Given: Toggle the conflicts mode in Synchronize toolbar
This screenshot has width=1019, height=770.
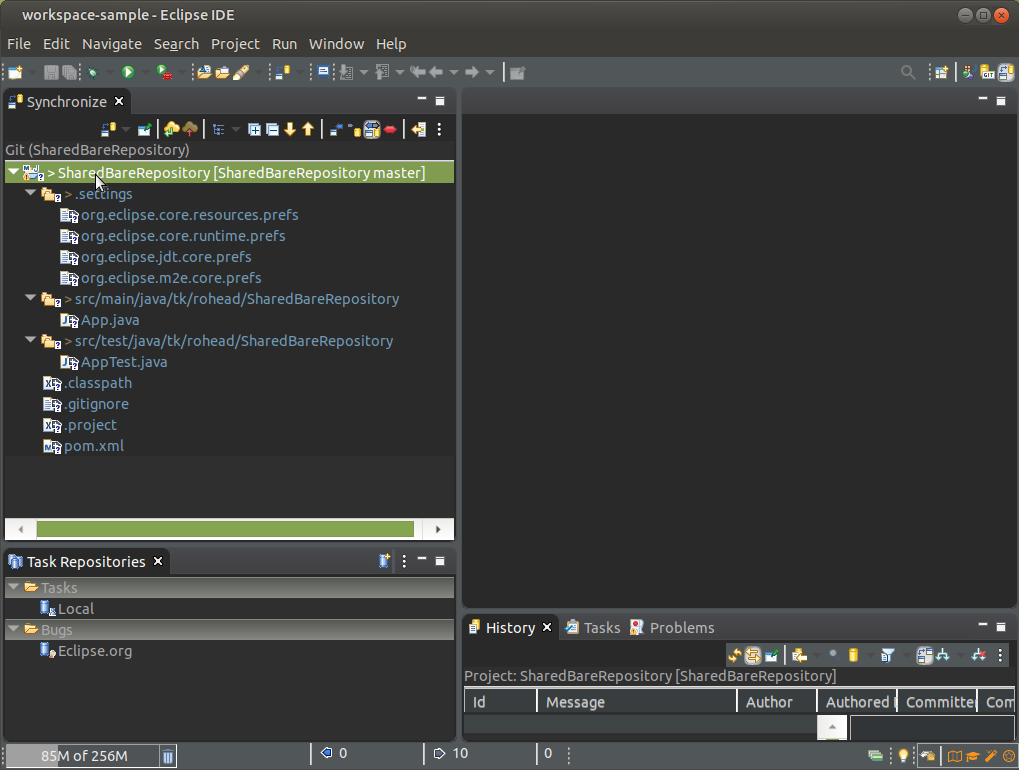Looking at the screenshot, I should (x=390, y=129).
